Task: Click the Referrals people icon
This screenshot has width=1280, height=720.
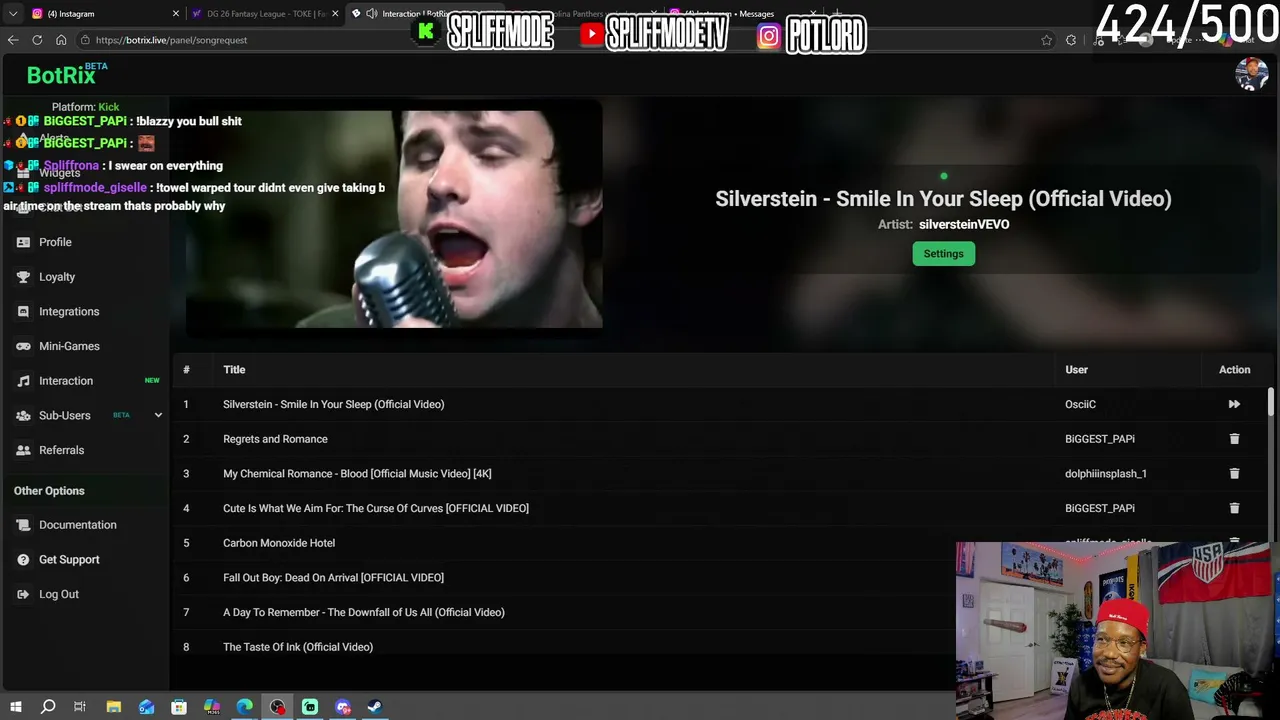Action: [23, 450]
